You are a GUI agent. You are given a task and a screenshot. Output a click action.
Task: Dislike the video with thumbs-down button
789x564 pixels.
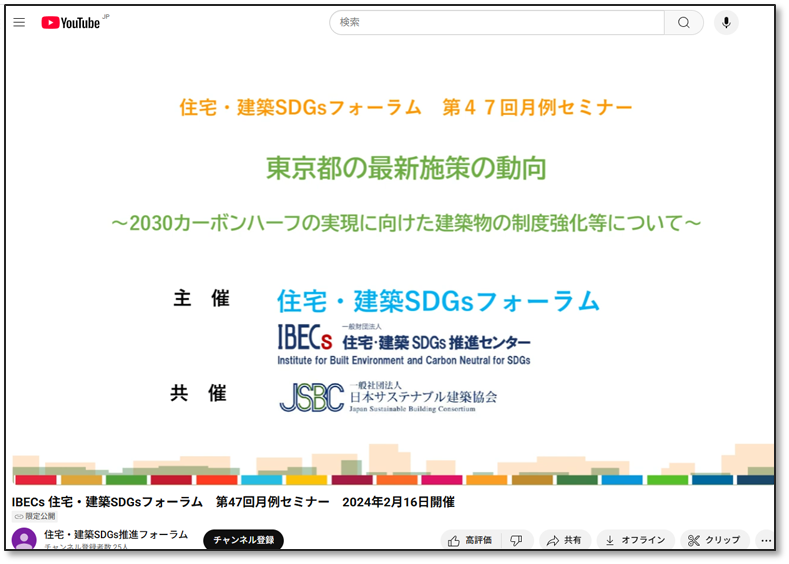pos(516,540)
